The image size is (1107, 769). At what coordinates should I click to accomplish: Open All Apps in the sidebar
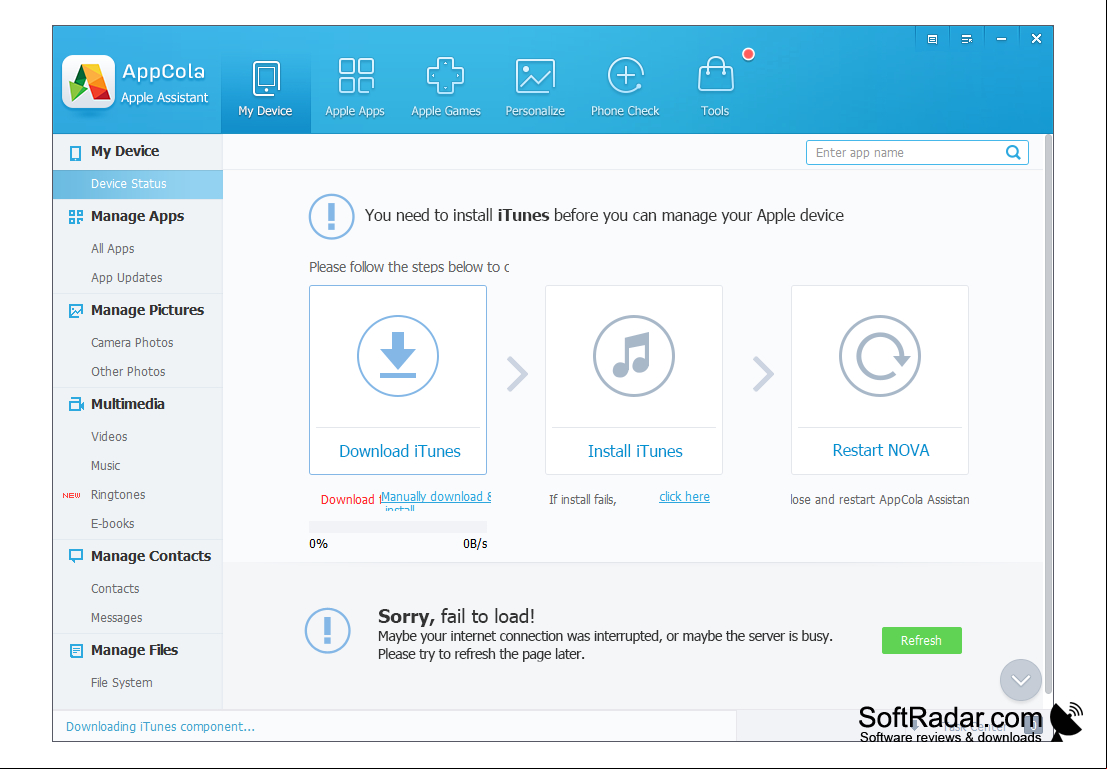pyautogui.click(x=112, y=249)
